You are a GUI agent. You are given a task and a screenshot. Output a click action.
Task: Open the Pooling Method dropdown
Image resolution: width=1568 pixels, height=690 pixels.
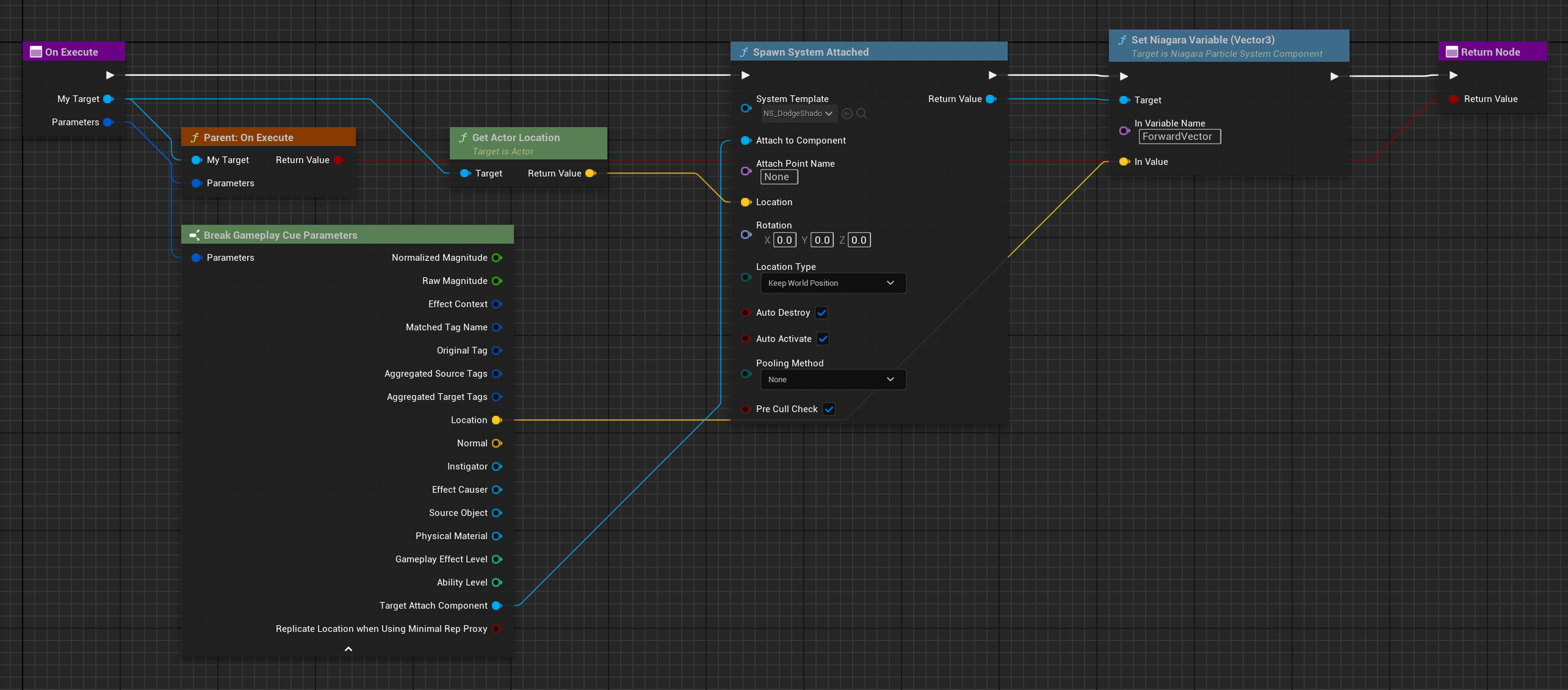[x=832, y=379]
